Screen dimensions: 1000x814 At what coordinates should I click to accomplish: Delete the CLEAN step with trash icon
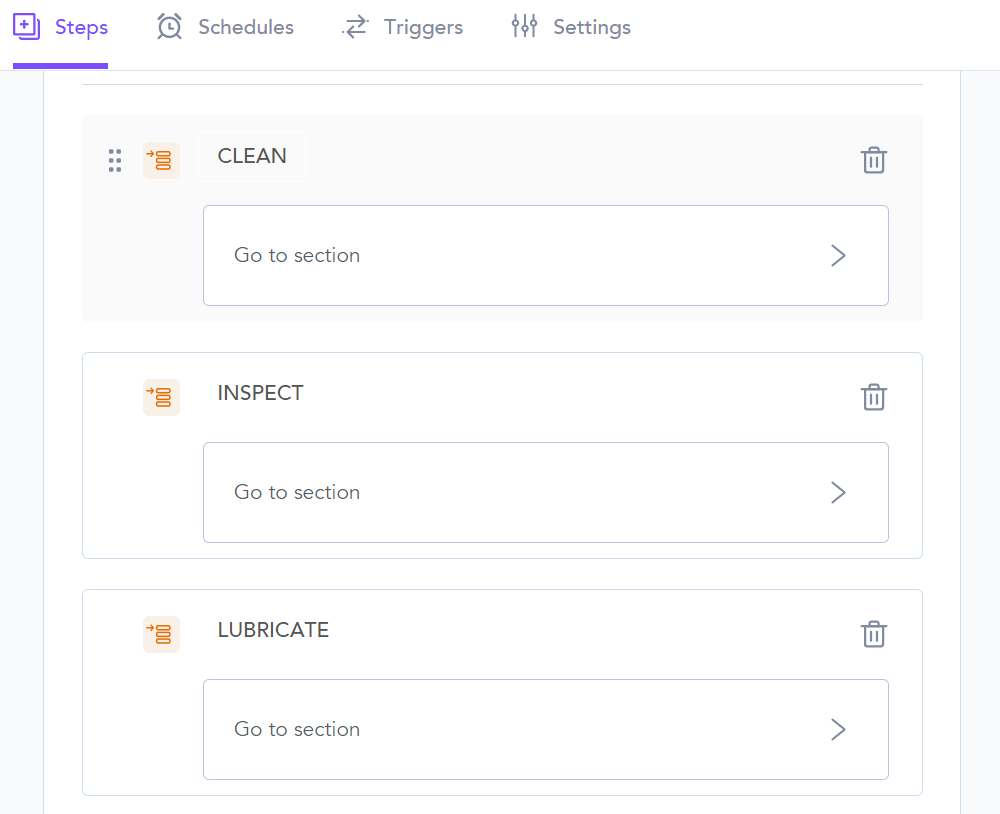874,160
